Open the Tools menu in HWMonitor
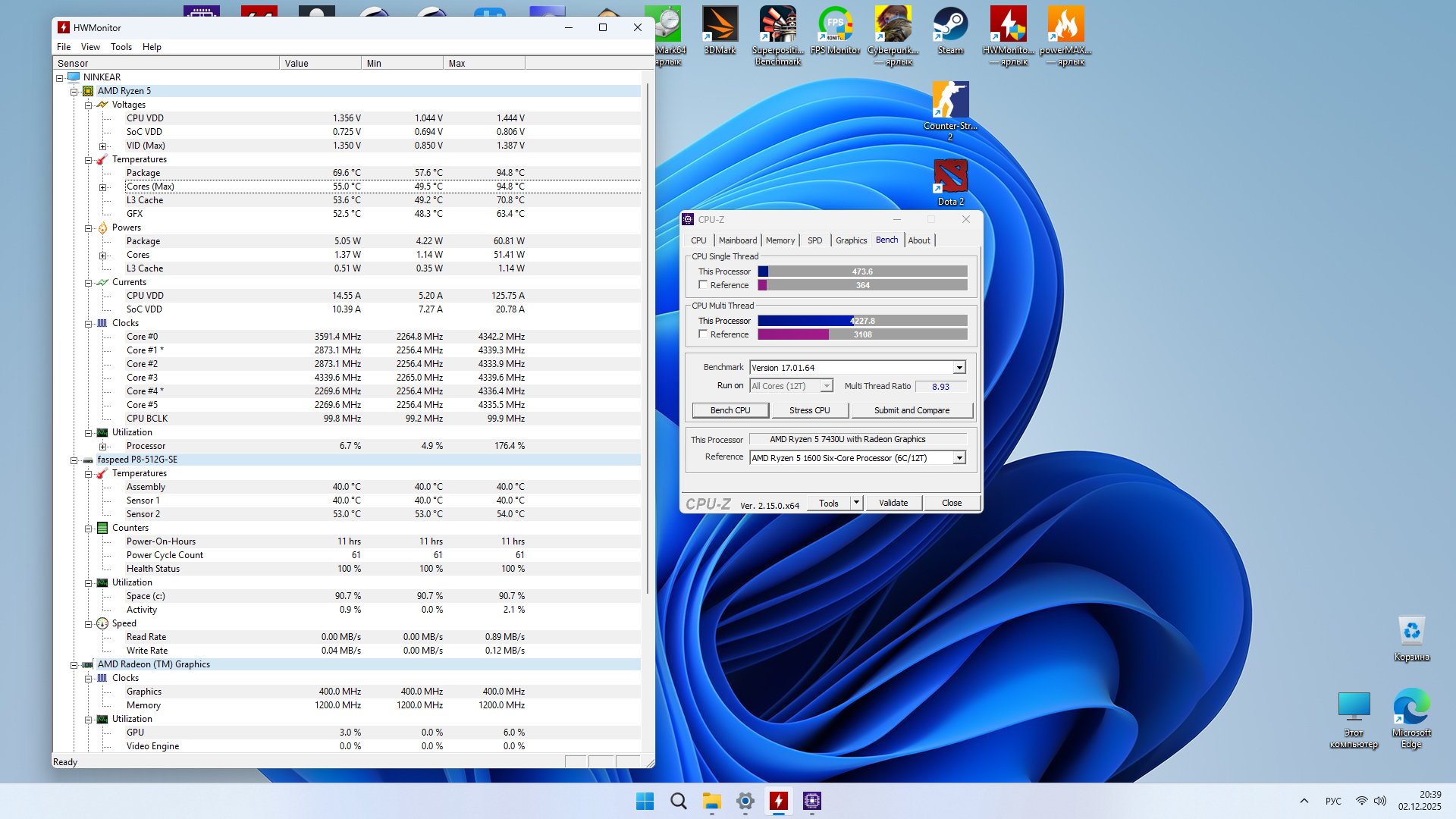Viewport: 1456px width, 819px height. pyautogui.click(x=121, y=47)
